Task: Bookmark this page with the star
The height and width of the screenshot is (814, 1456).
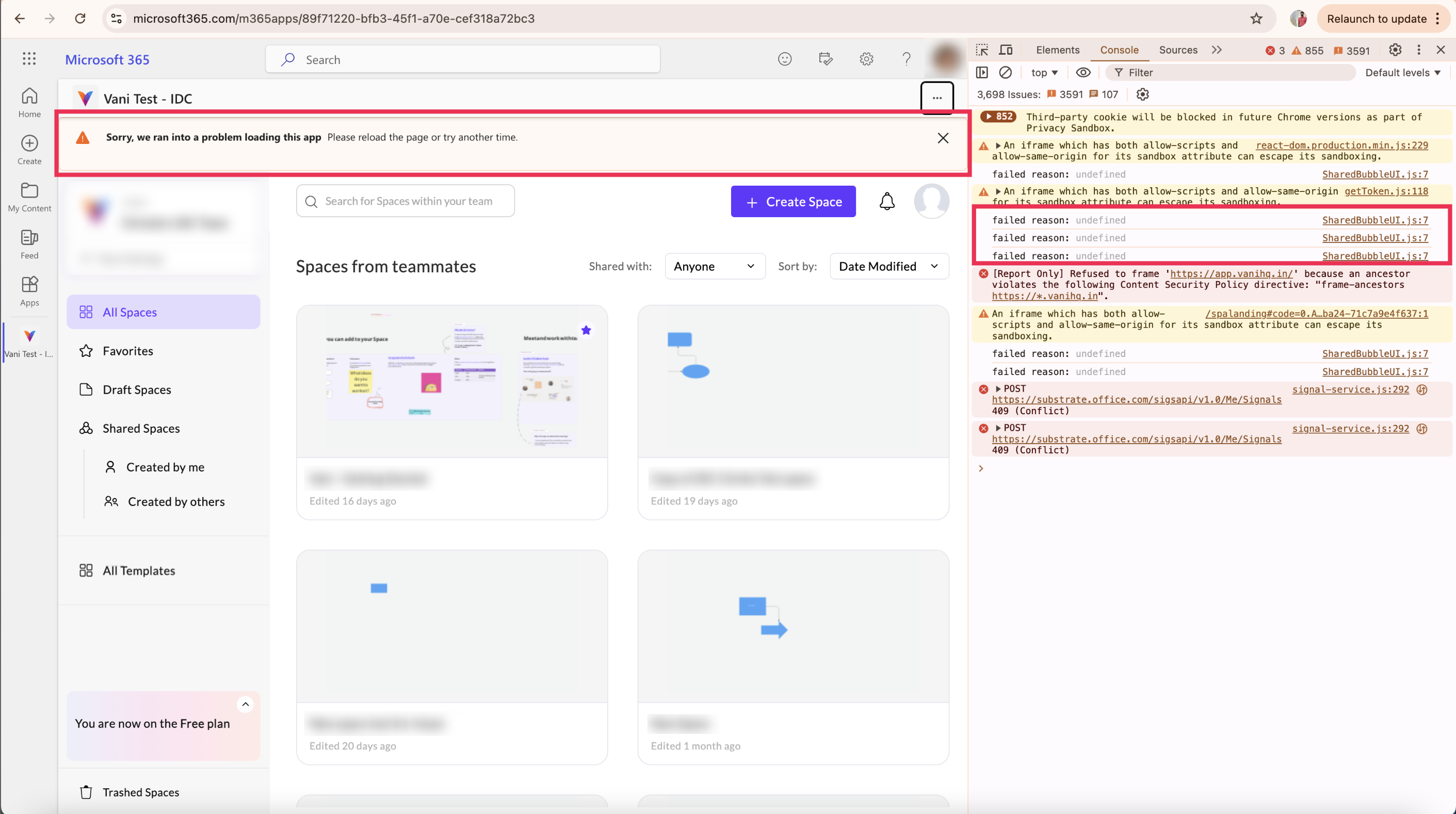Action: pos(1256,19)
